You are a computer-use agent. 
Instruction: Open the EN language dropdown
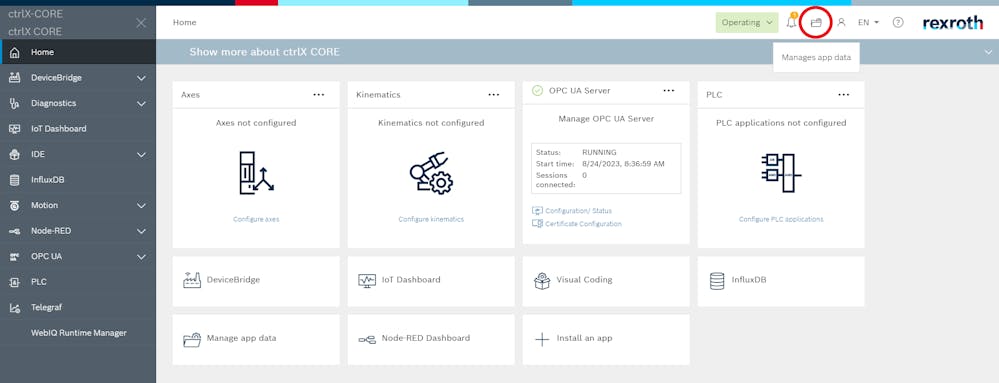[868, 22]
